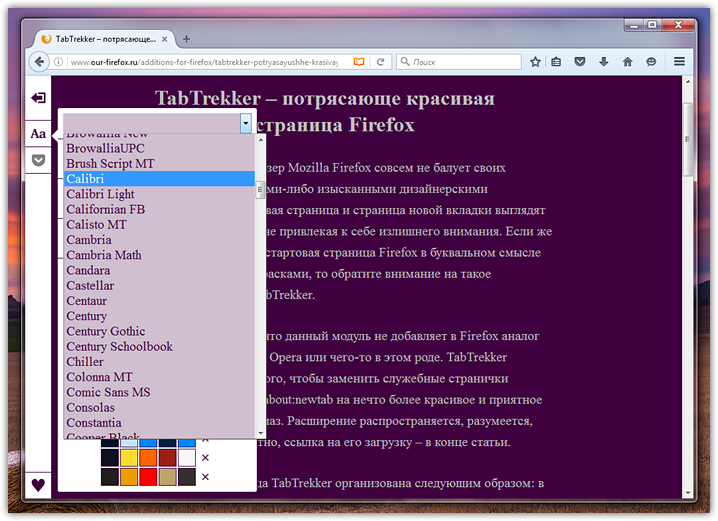This screenshot has width=718, height=521.
Task: Click the font list scrollbar thumb
Action: tap(260, 190)
